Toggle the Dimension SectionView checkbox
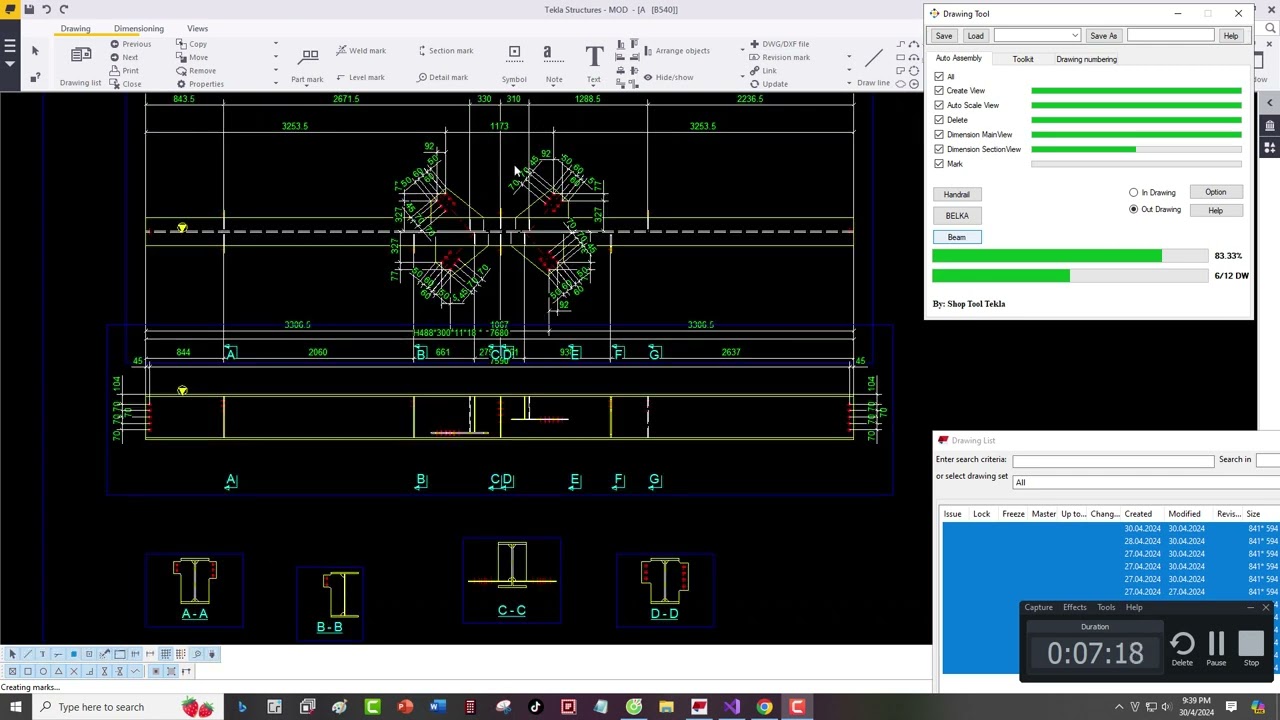The height and width of the screenshot is (720, 1280). [x=939, y=149]
